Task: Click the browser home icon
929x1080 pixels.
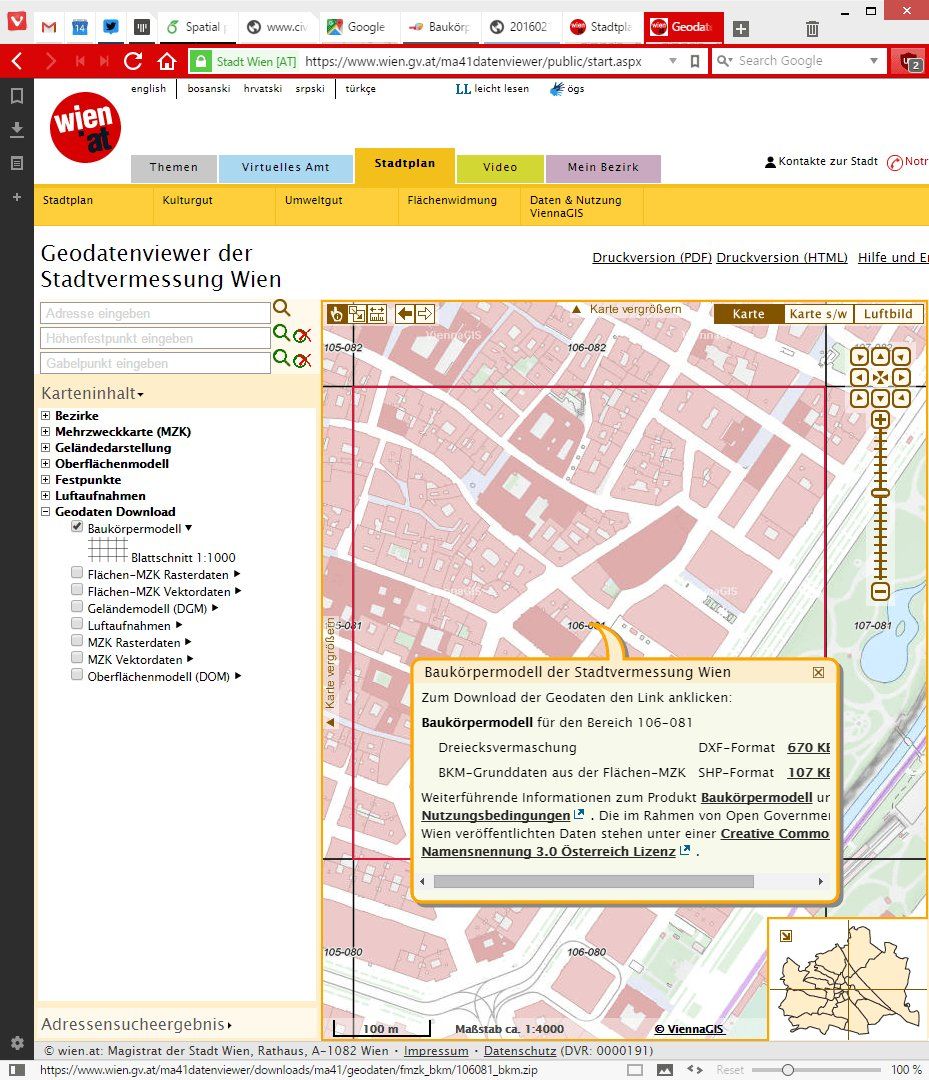Action: pos(167,62)
